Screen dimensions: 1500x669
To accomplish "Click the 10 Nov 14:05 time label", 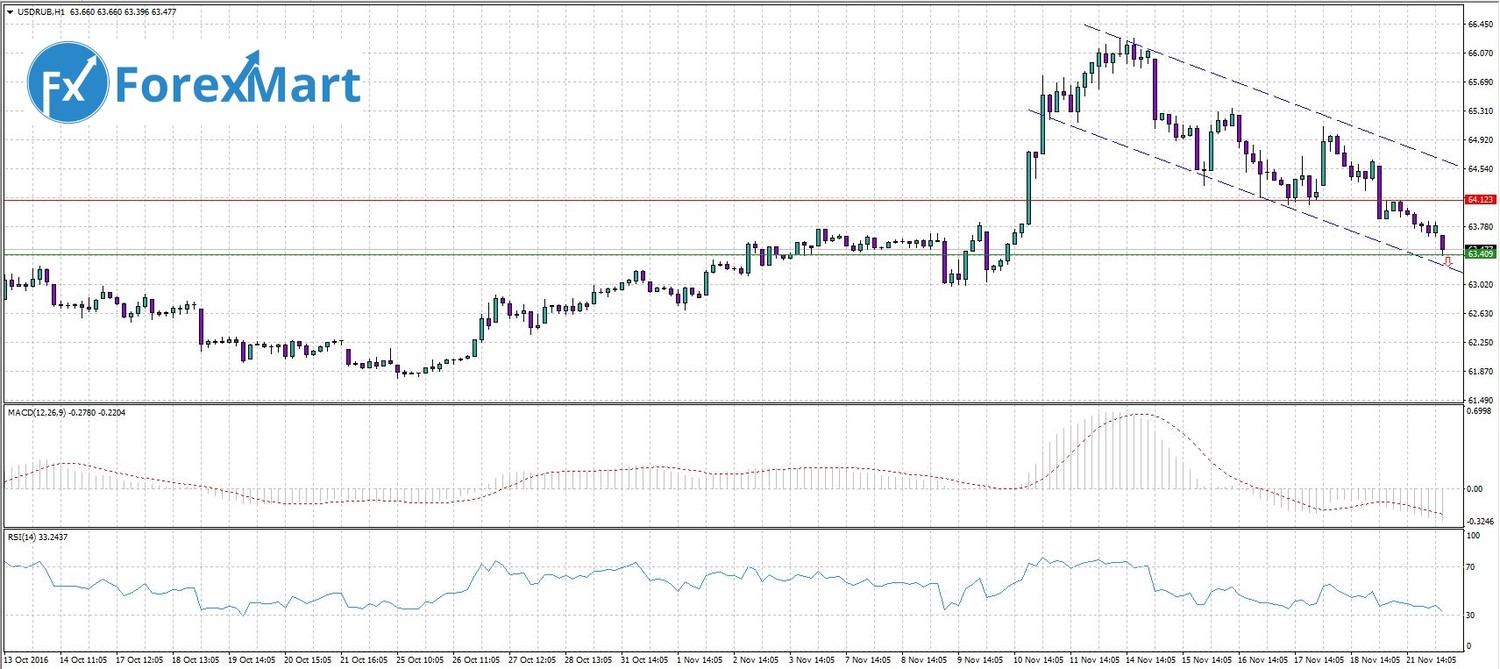I will (1035, 660).
